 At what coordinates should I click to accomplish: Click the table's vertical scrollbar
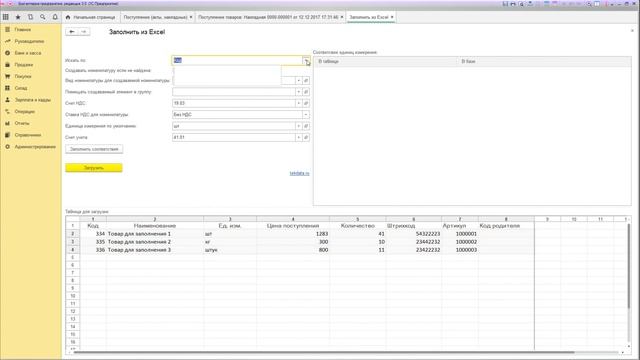629,265
